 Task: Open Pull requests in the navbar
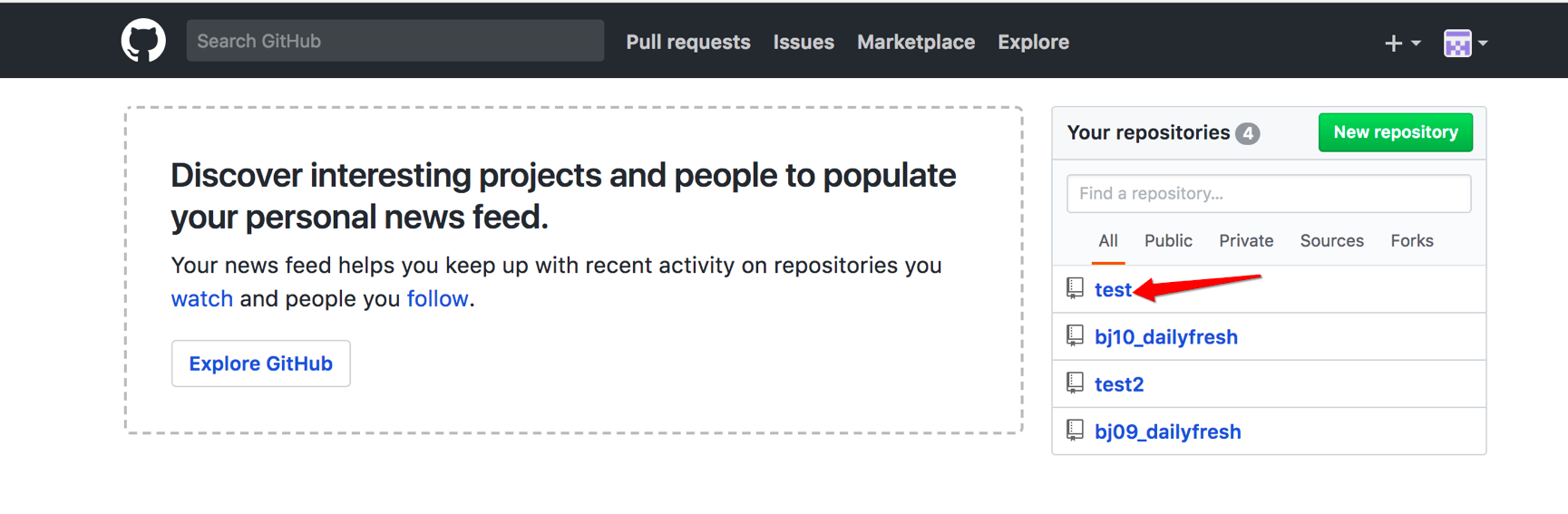687,42
